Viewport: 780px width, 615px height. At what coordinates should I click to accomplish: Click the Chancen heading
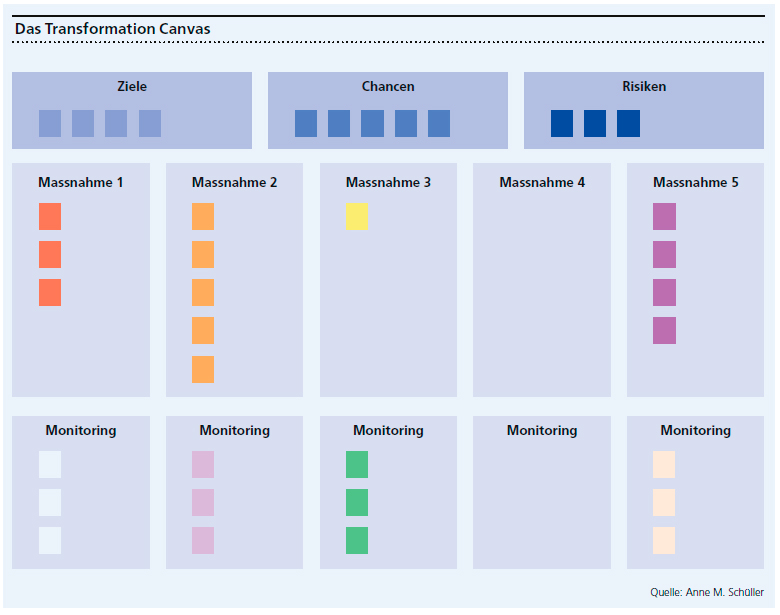tap(388, 87)
